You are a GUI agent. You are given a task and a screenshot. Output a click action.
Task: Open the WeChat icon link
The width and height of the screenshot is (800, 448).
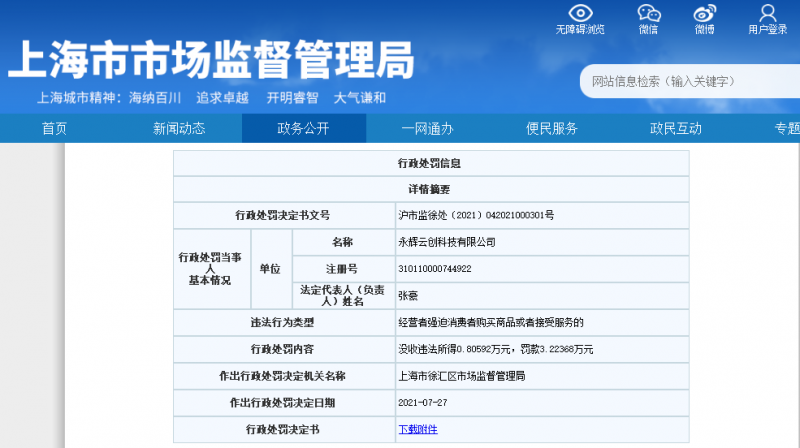[648, 13]
